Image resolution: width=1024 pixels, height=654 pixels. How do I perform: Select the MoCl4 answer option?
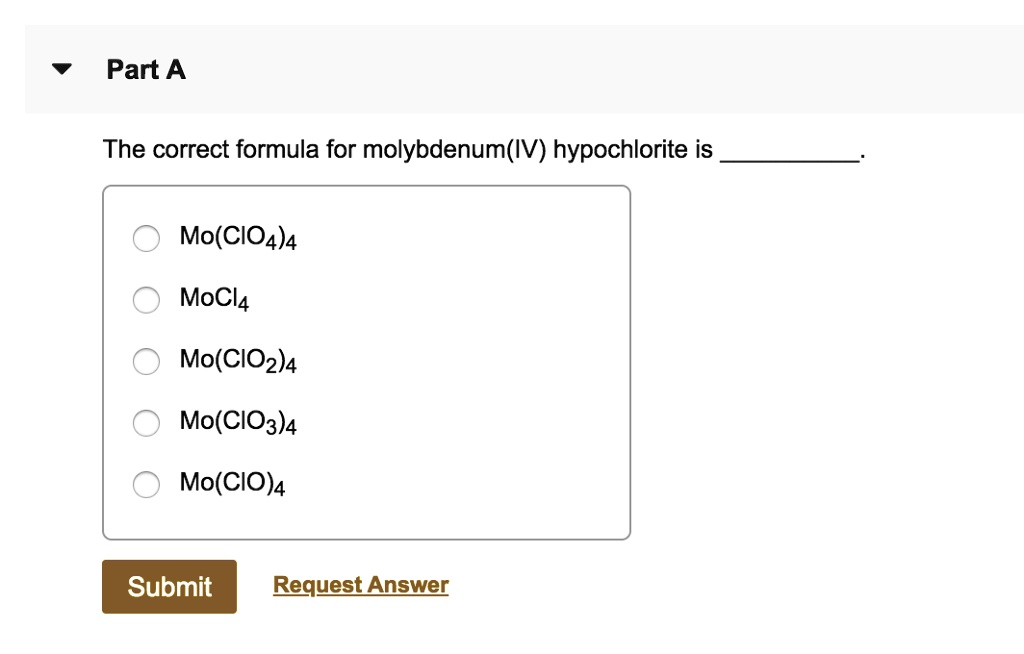point(146,300)
